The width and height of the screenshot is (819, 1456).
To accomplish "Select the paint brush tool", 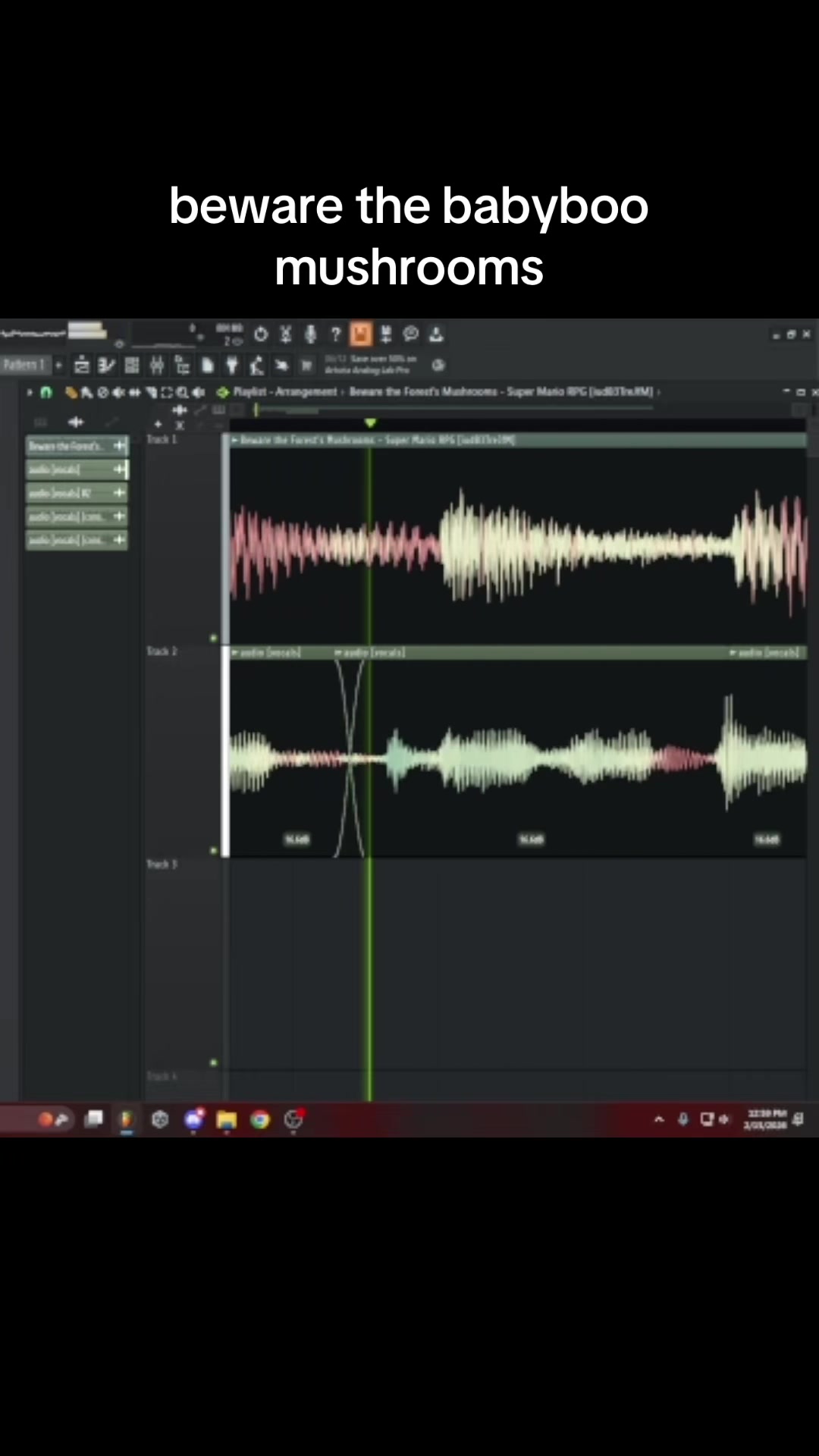I will (86, 392).
